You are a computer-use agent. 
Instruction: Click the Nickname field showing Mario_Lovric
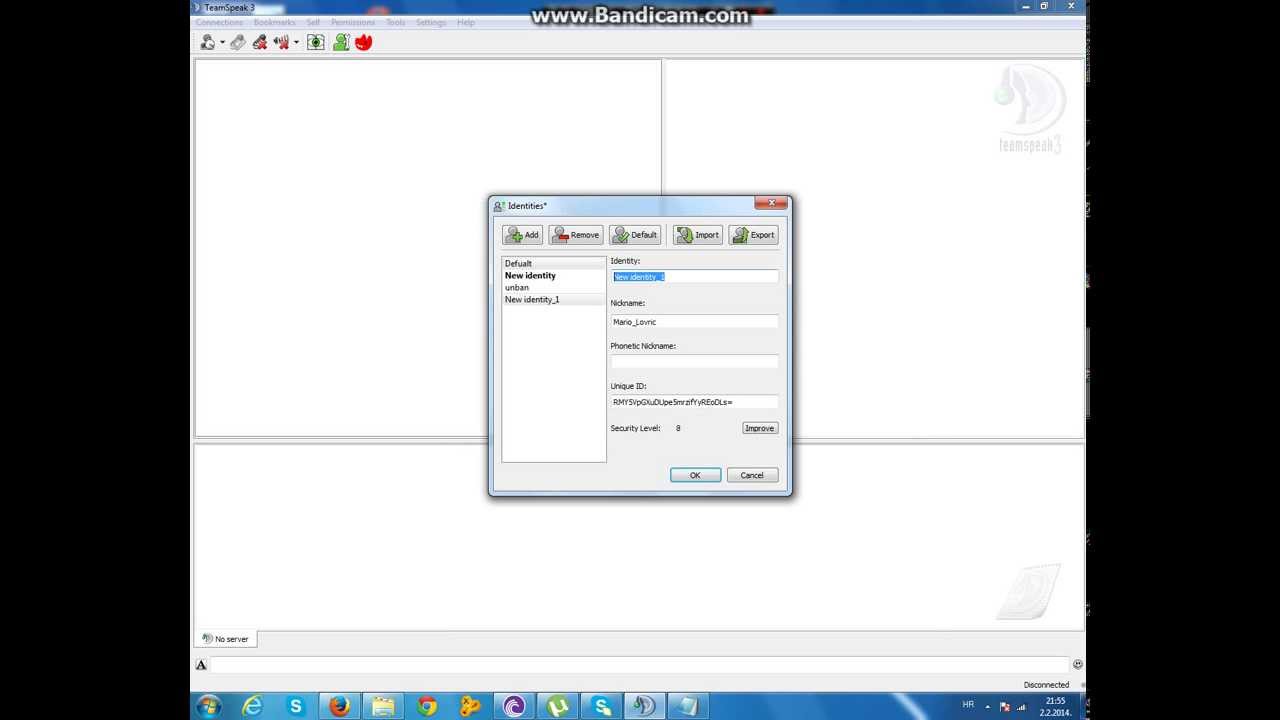[694, 322]
